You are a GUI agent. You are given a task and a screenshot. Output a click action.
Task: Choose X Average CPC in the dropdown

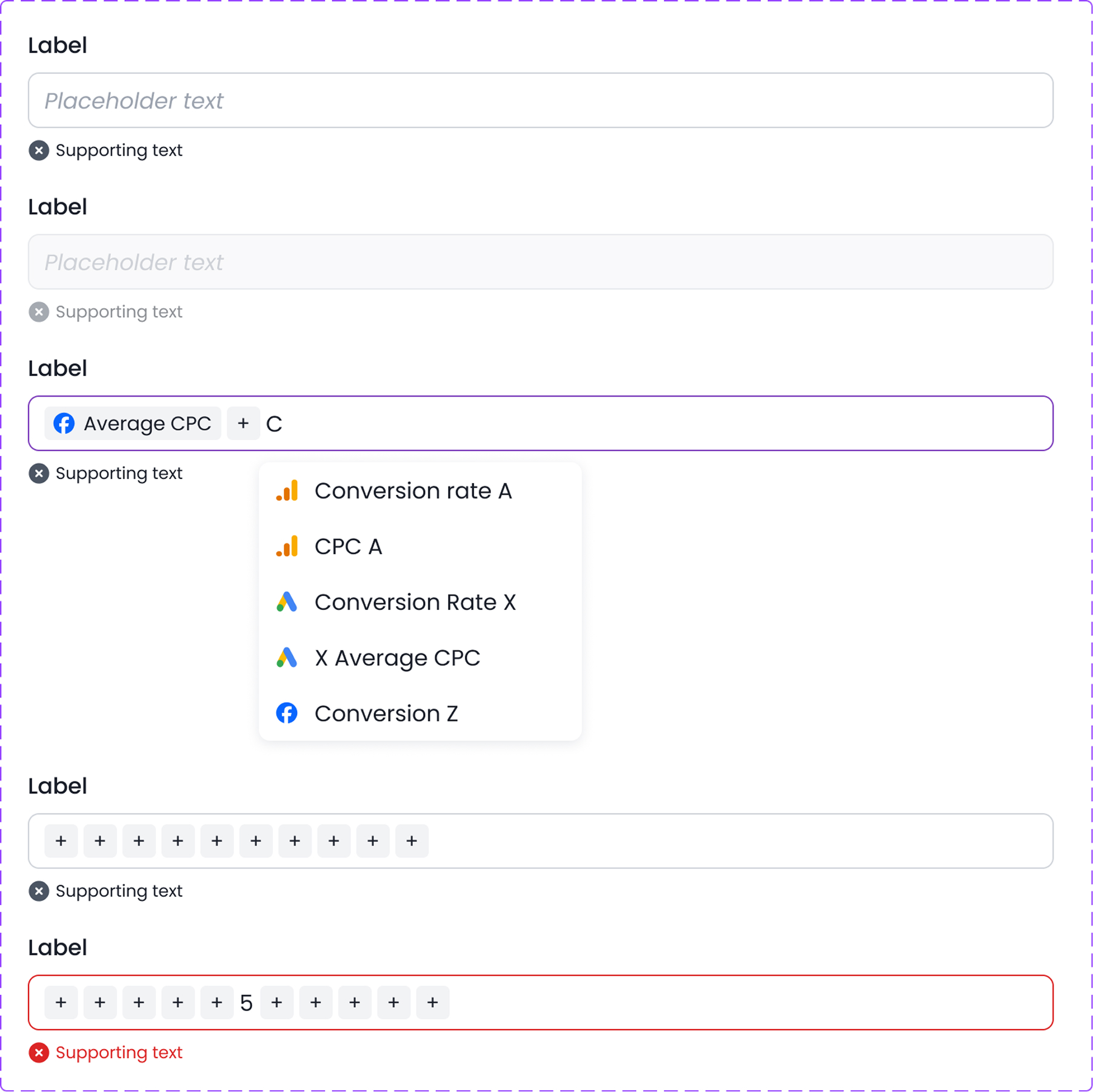397,658
